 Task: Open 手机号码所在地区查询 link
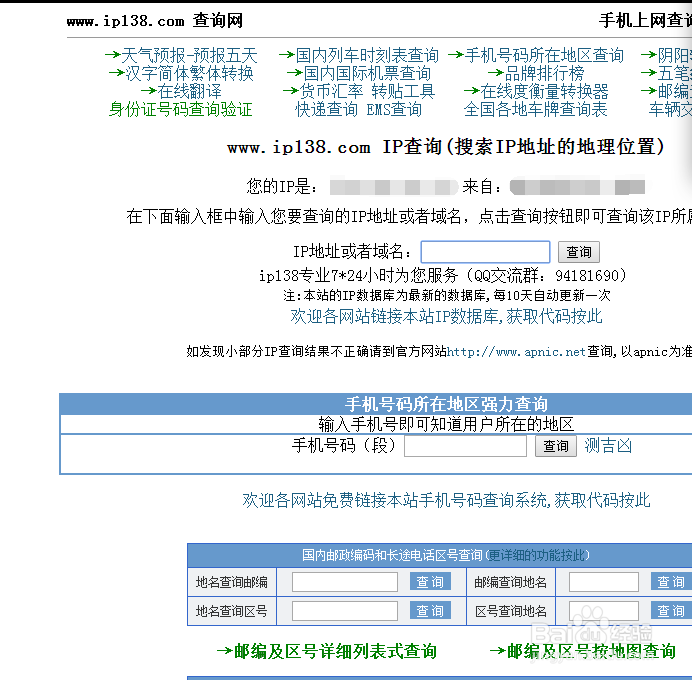(x=544, y=56)
